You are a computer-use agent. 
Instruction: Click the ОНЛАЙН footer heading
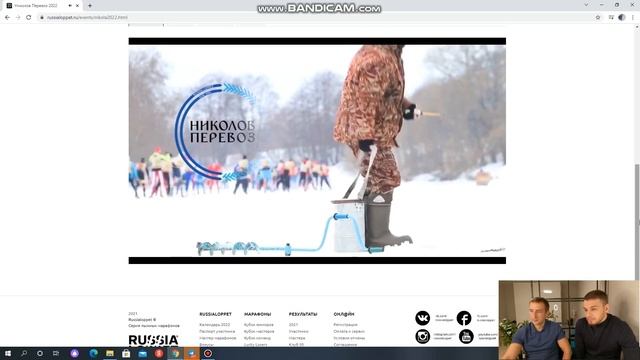tap(344, 314)
